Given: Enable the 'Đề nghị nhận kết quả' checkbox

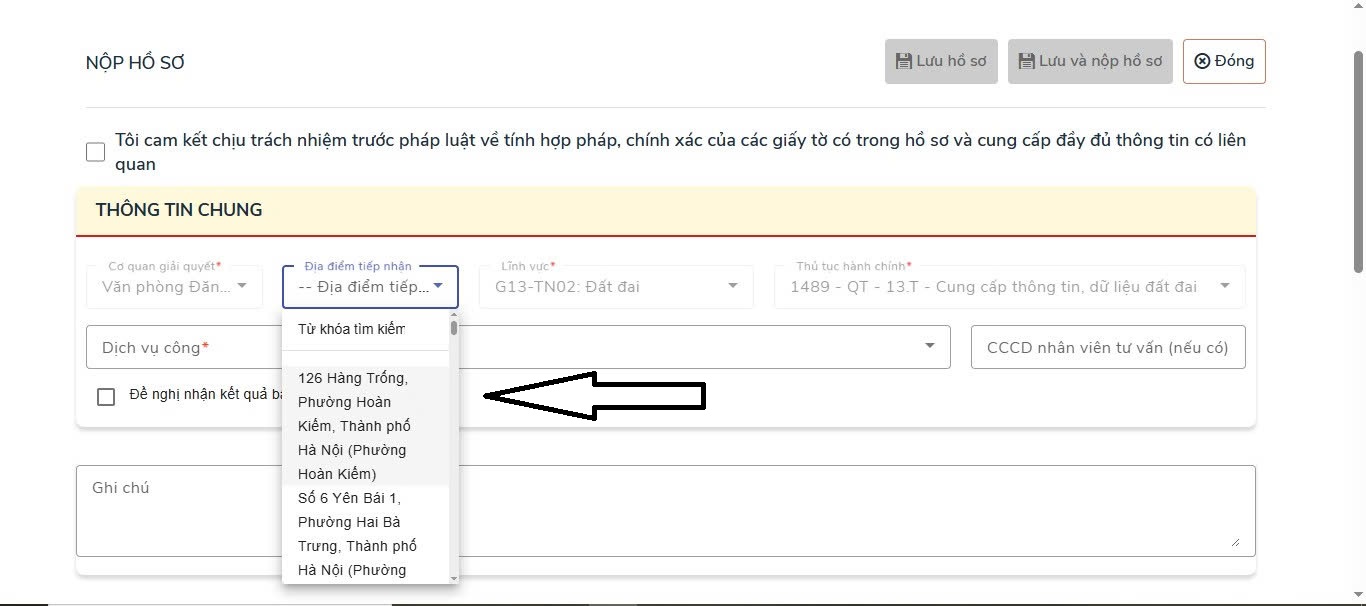Looking at the screenshot, I should [106, 397].
